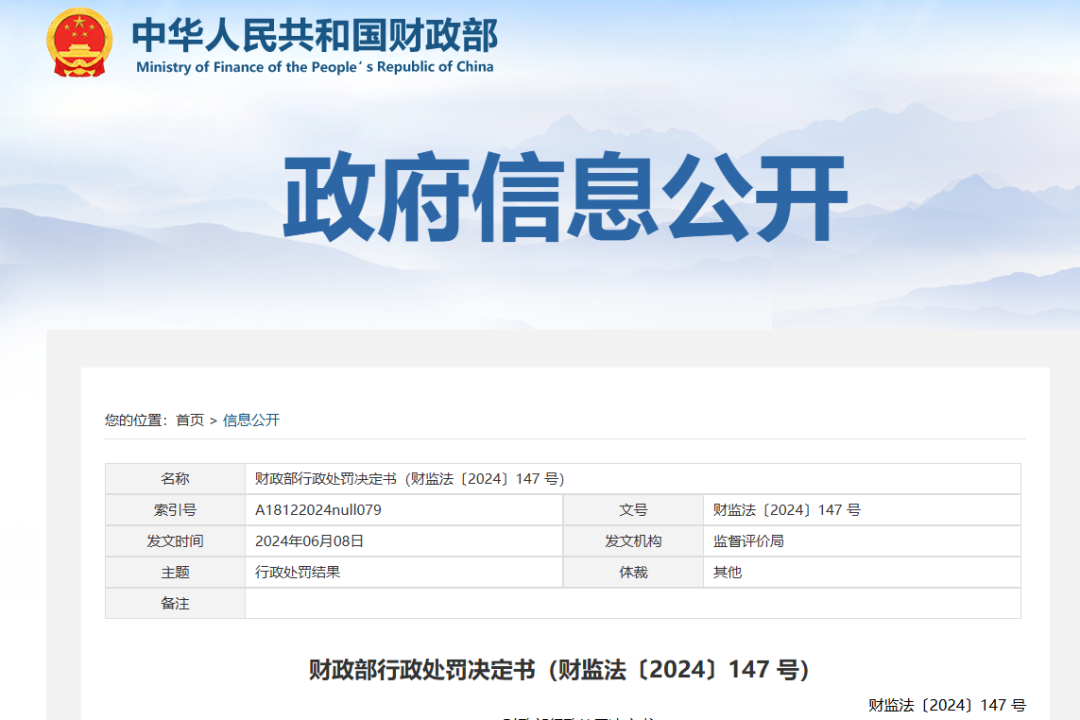The width and height of the screenshot is (1080, 720).
Task: Select the document name in the 名称 row
Action: [410, 479]
